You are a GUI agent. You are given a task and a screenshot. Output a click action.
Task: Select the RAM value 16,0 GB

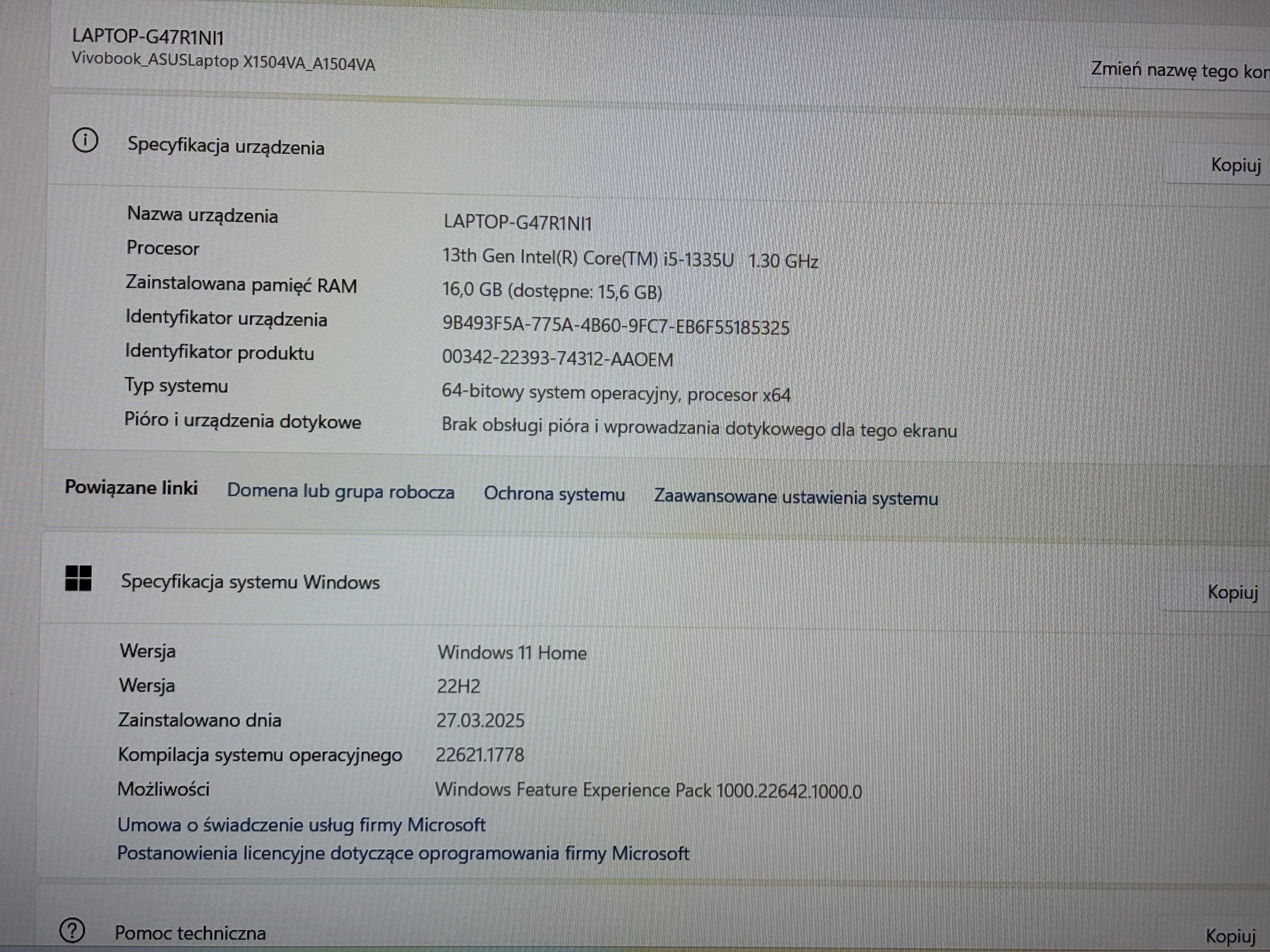[552, 291]
